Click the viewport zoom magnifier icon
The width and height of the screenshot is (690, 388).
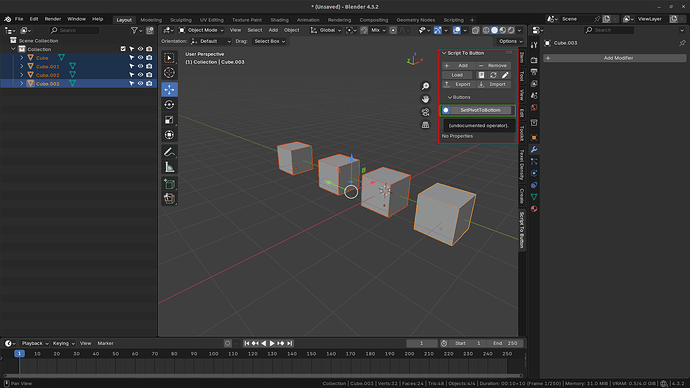click(x=425, y=86)
